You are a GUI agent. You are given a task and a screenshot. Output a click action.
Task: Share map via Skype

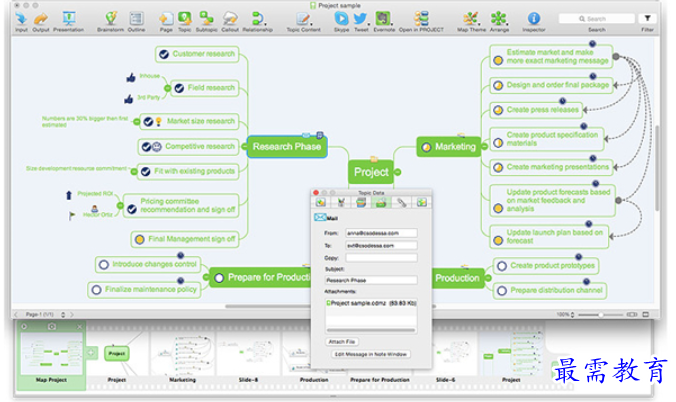[341, 22]
